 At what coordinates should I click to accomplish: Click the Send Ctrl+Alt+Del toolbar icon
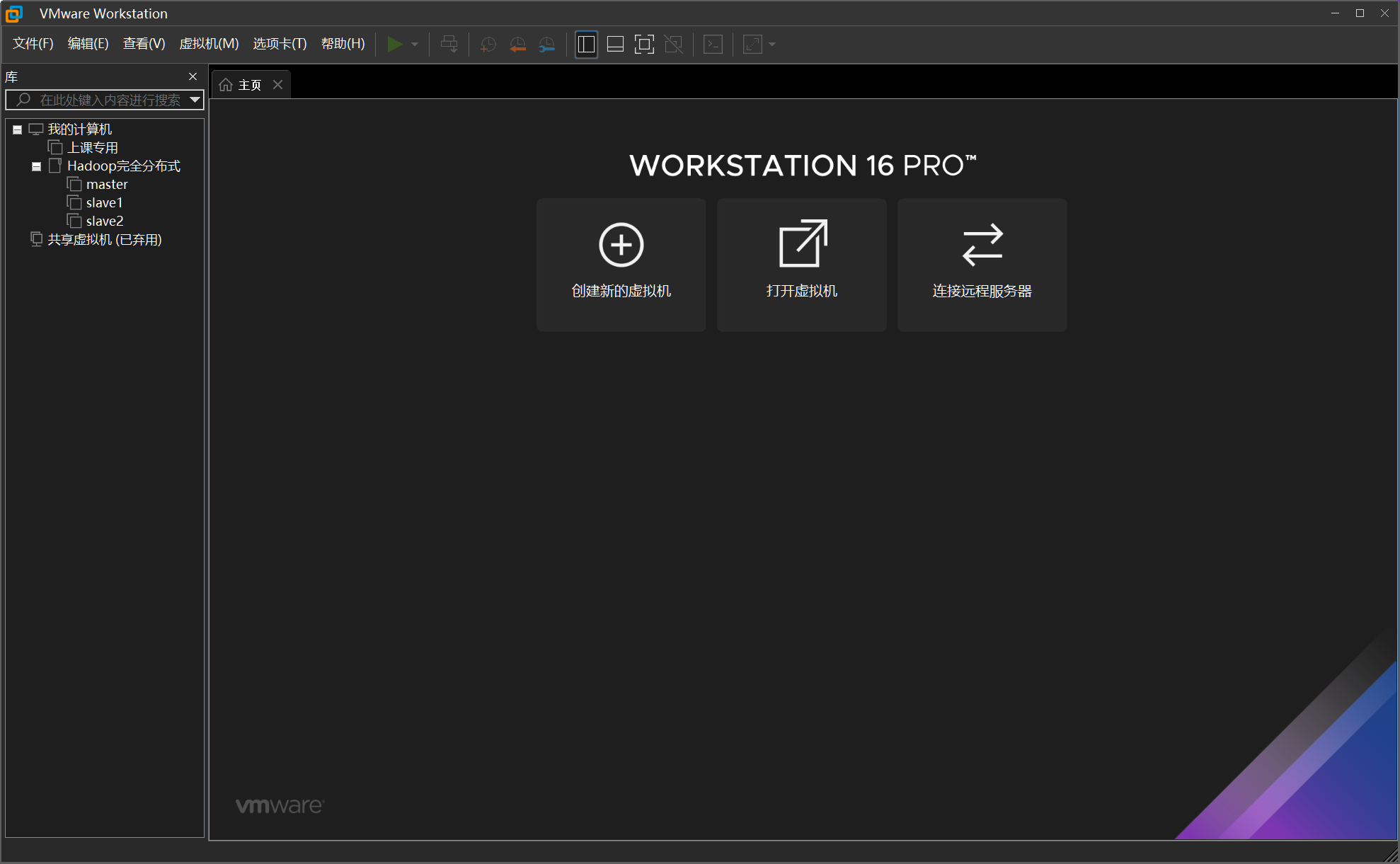449,45
